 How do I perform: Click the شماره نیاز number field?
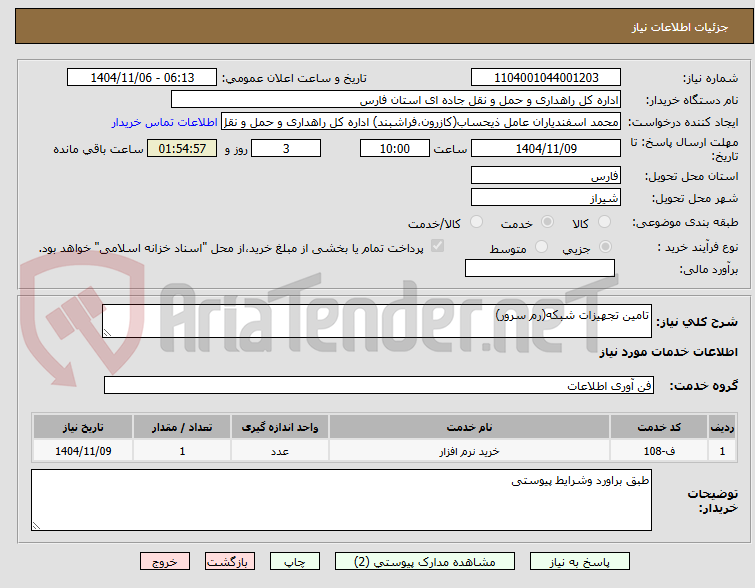click(x=546, y=78)
